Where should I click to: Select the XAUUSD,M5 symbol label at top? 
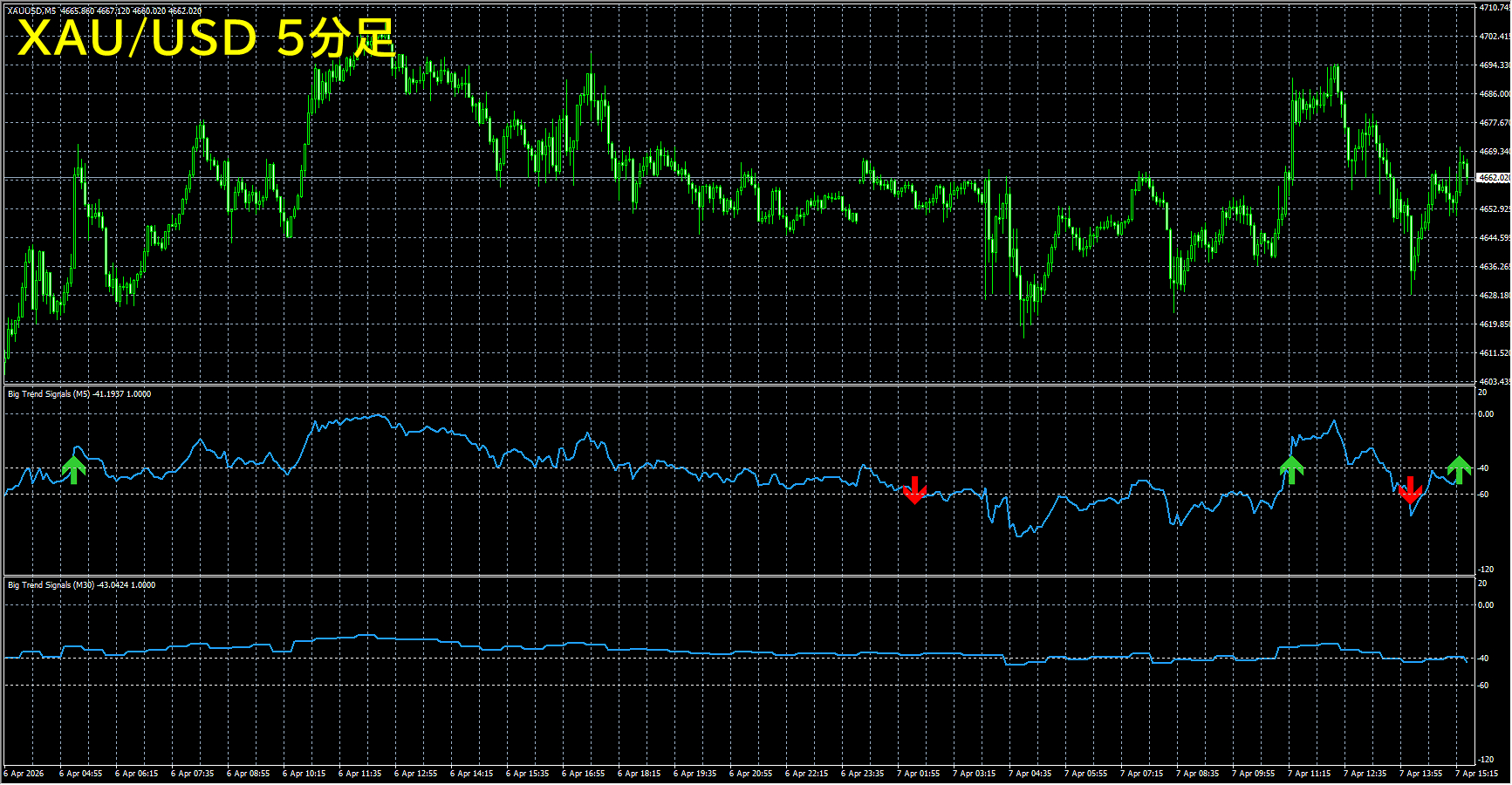coord(31,11)
